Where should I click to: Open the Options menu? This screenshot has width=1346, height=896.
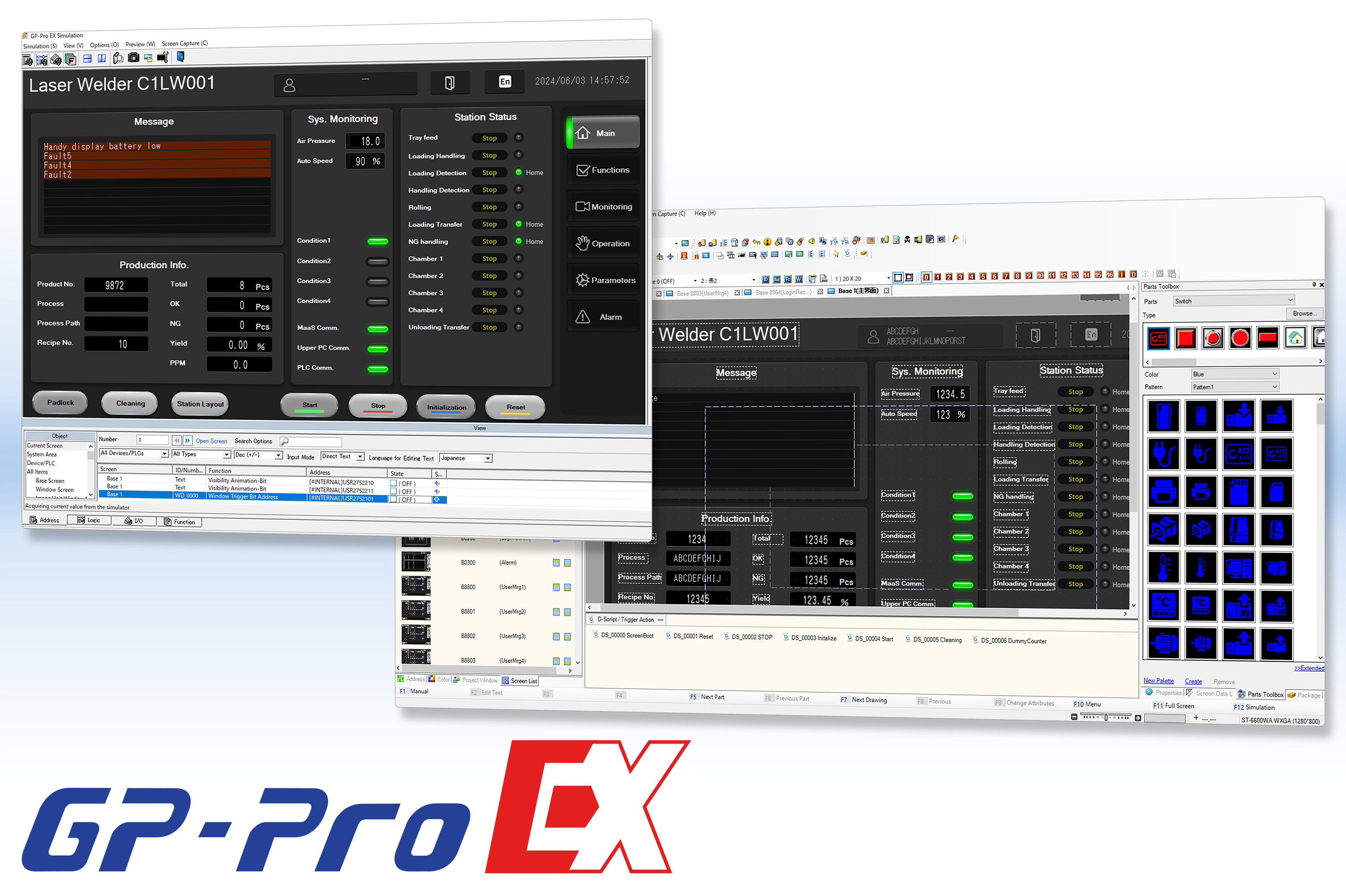(x=108, y=44)
